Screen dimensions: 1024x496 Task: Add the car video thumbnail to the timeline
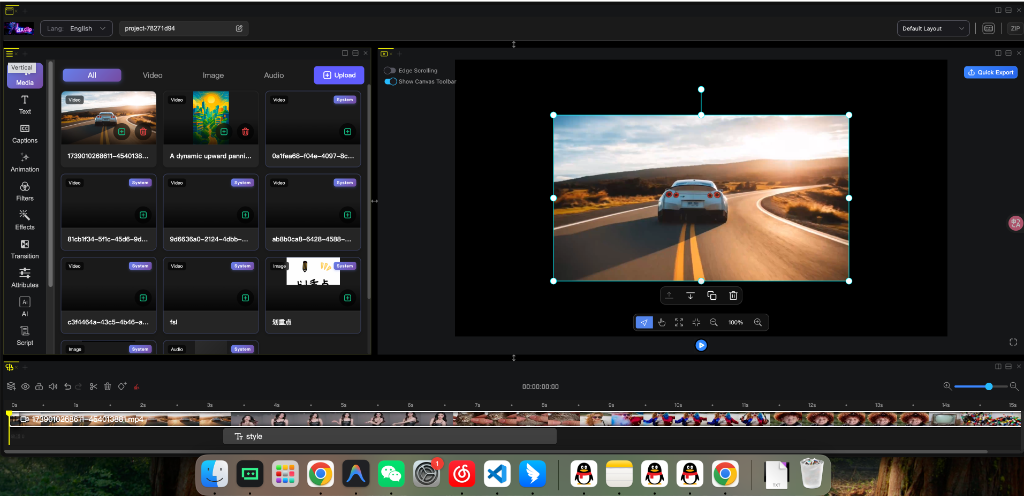pos(121,132)
